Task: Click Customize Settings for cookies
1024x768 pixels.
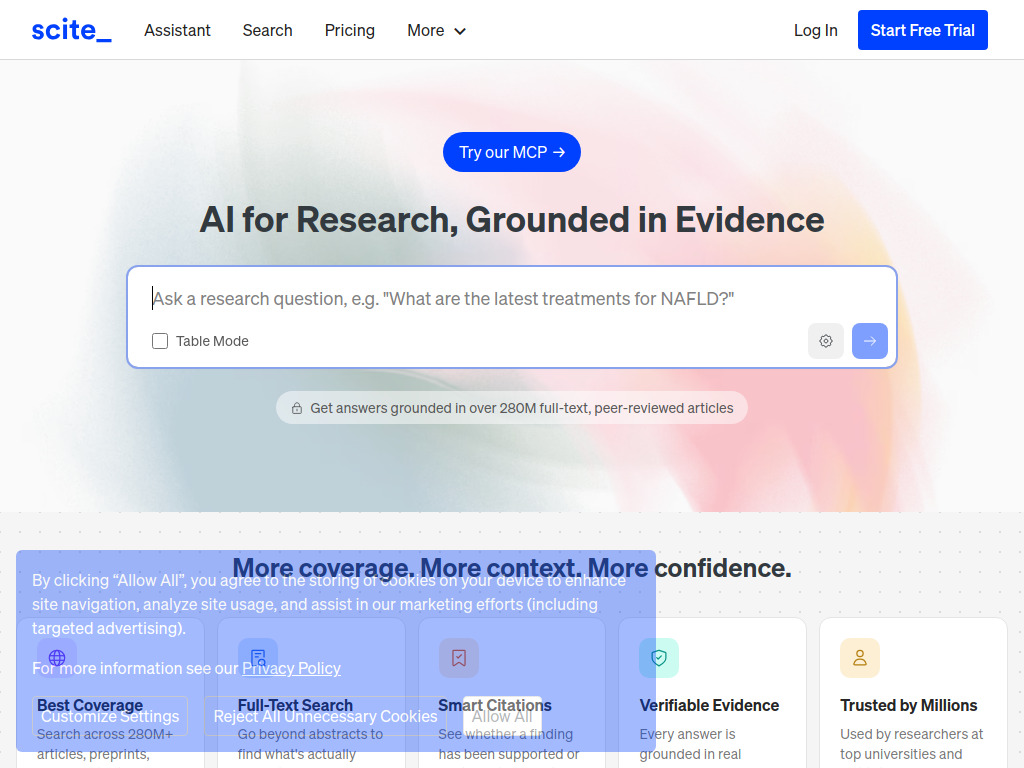Action: pos(110,716)
